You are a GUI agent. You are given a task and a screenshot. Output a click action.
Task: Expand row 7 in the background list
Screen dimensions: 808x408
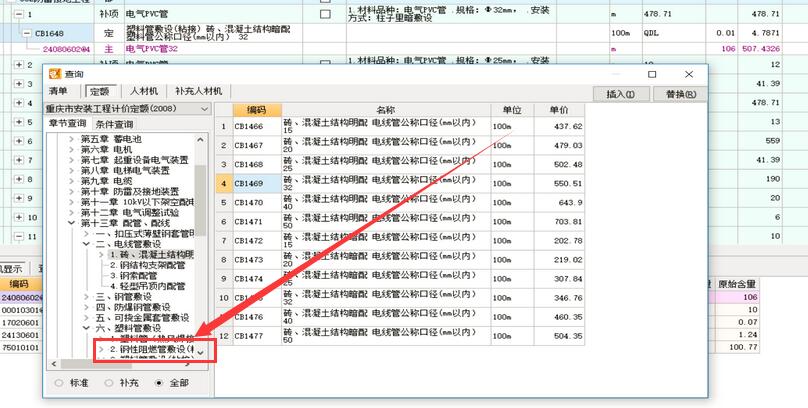(x=19, y=160)
